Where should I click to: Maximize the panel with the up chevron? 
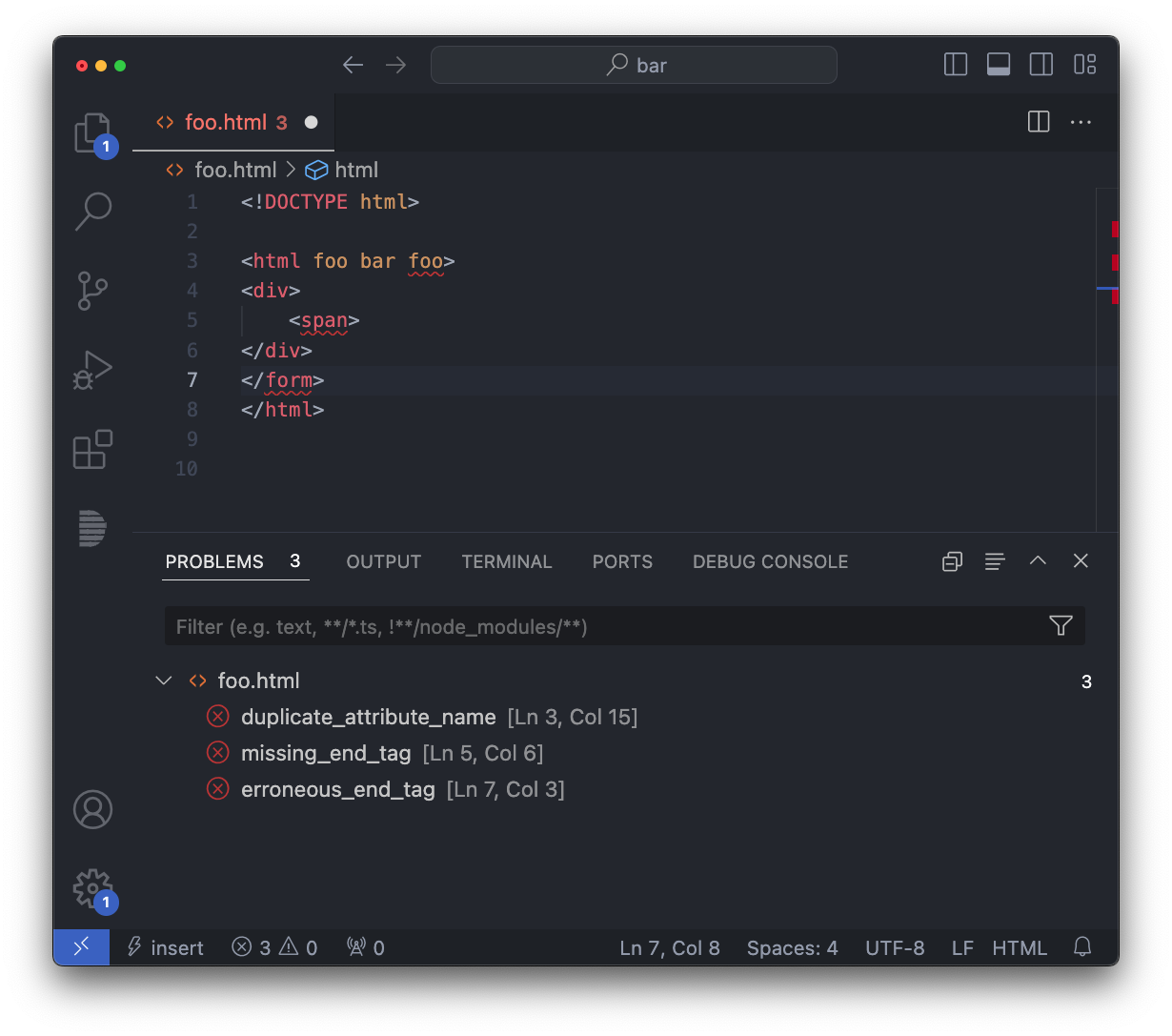[1038, 560]
